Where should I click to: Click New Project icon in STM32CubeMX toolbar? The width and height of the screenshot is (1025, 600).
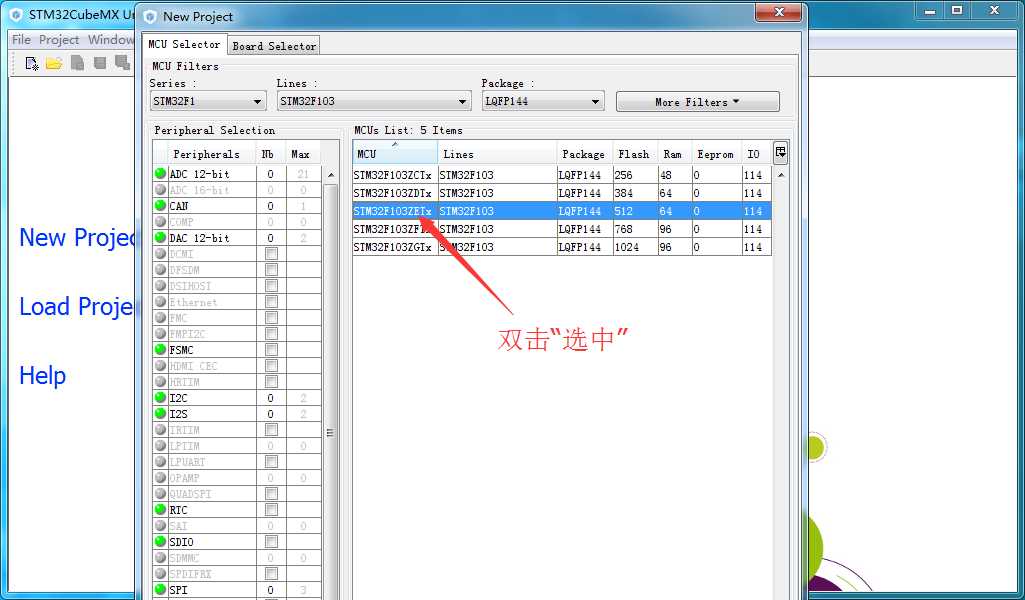pos(31,63)
